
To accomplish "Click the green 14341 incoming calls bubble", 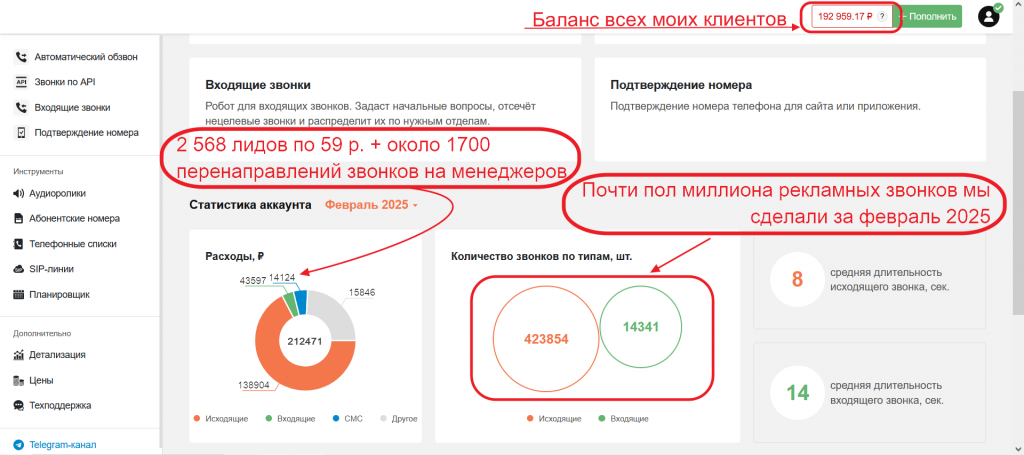I will tap(641, 328).
